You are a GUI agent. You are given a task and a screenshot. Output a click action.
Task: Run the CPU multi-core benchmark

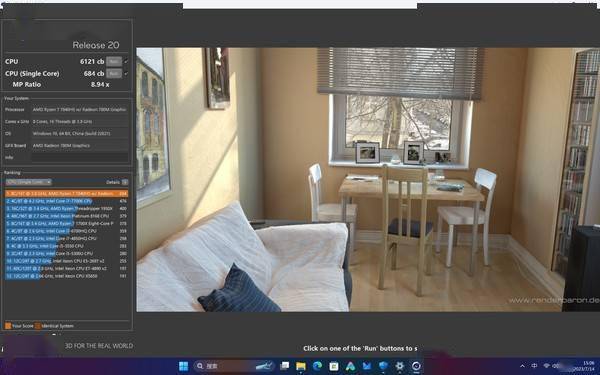pos(114,61)
